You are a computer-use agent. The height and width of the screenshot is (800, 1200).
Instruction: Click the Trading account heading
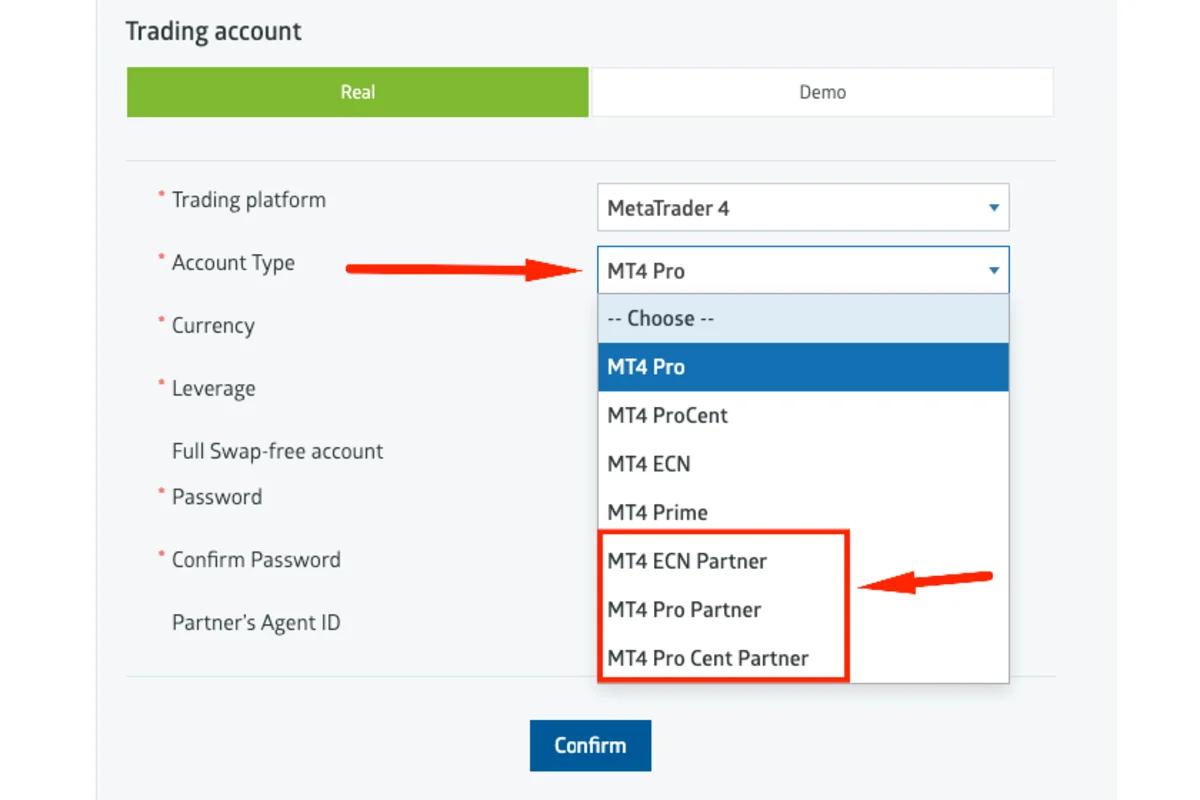[x=214, y=31]
